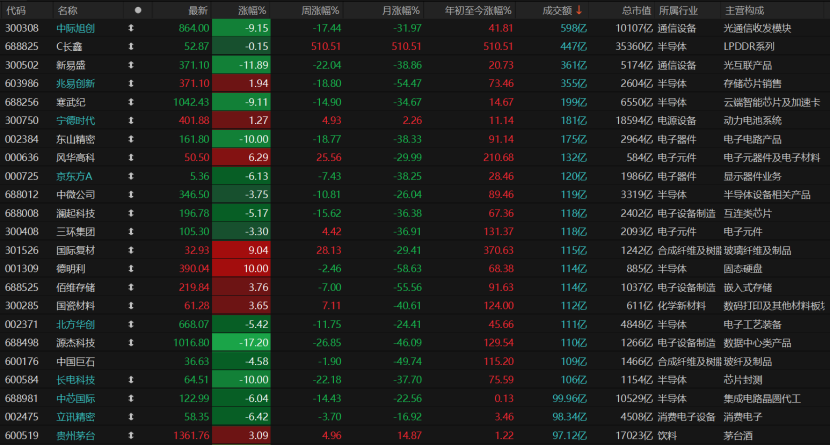Sort by 涨幅% column header
831x446 pixels.
coord(252,10)
